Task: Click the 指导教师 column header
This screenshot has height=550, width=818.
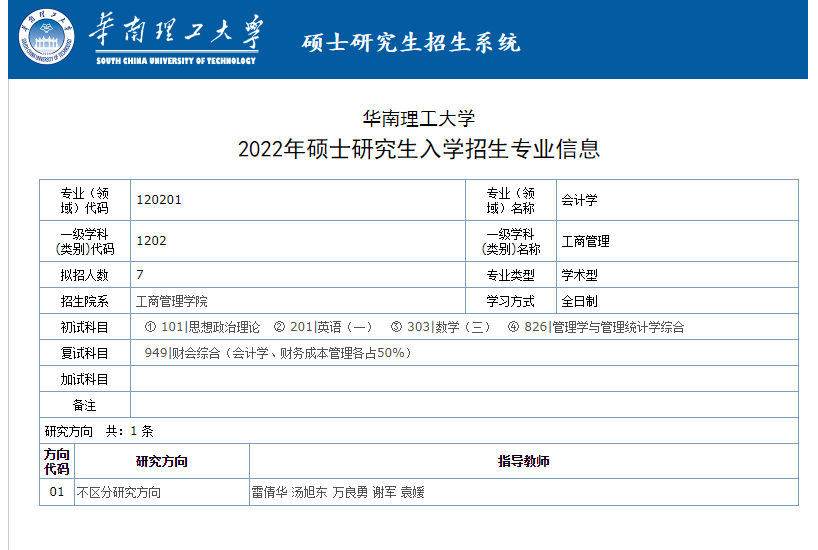Action: [524, 461]
